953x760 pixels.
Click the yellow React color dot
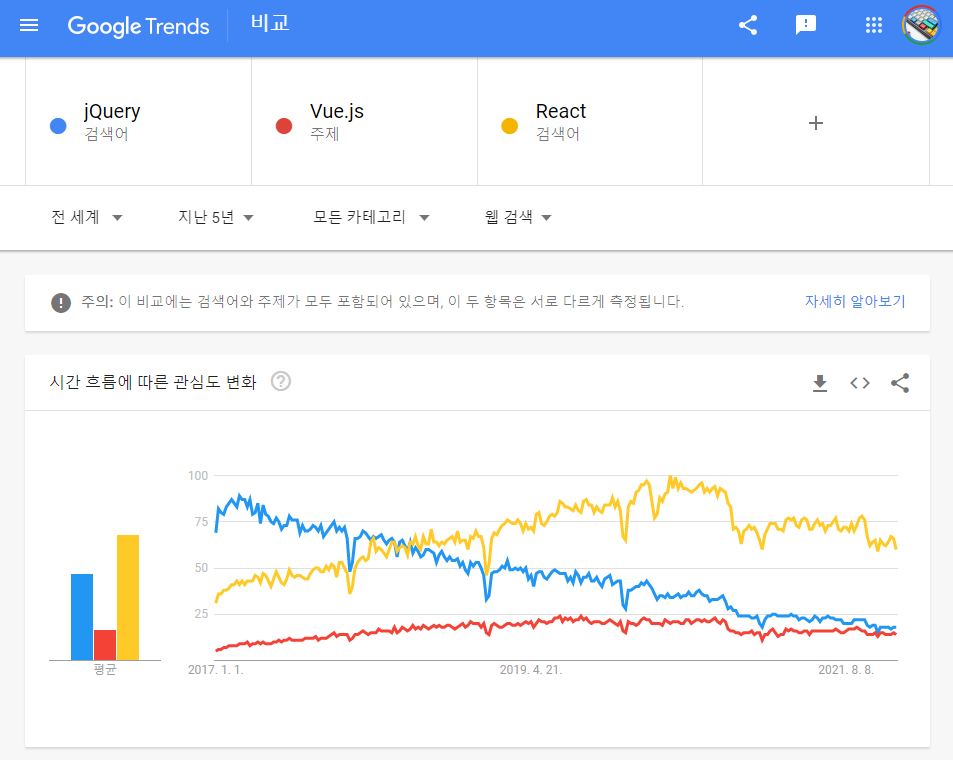coord(509,126)
